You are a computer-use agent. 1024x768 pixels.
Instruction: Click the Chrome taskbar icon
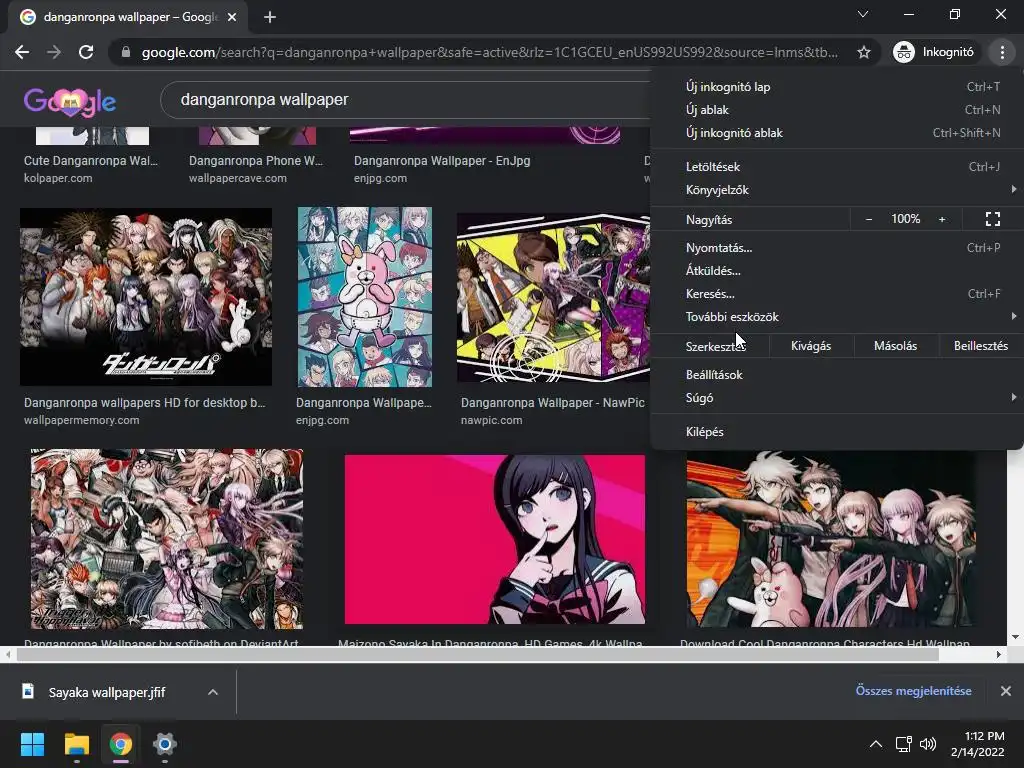pyautogui.click(x=121, y=744)
